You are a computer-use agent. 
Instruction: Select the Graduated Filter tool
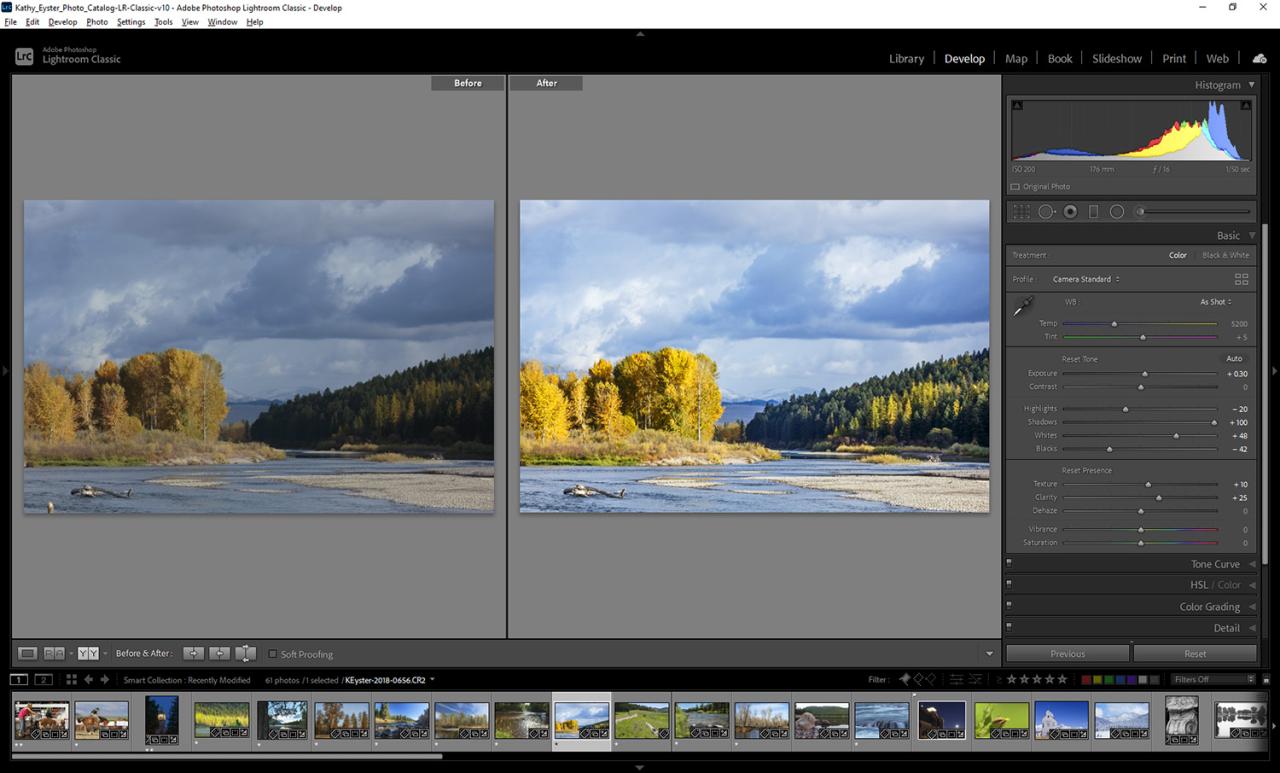click(1093, 212)
